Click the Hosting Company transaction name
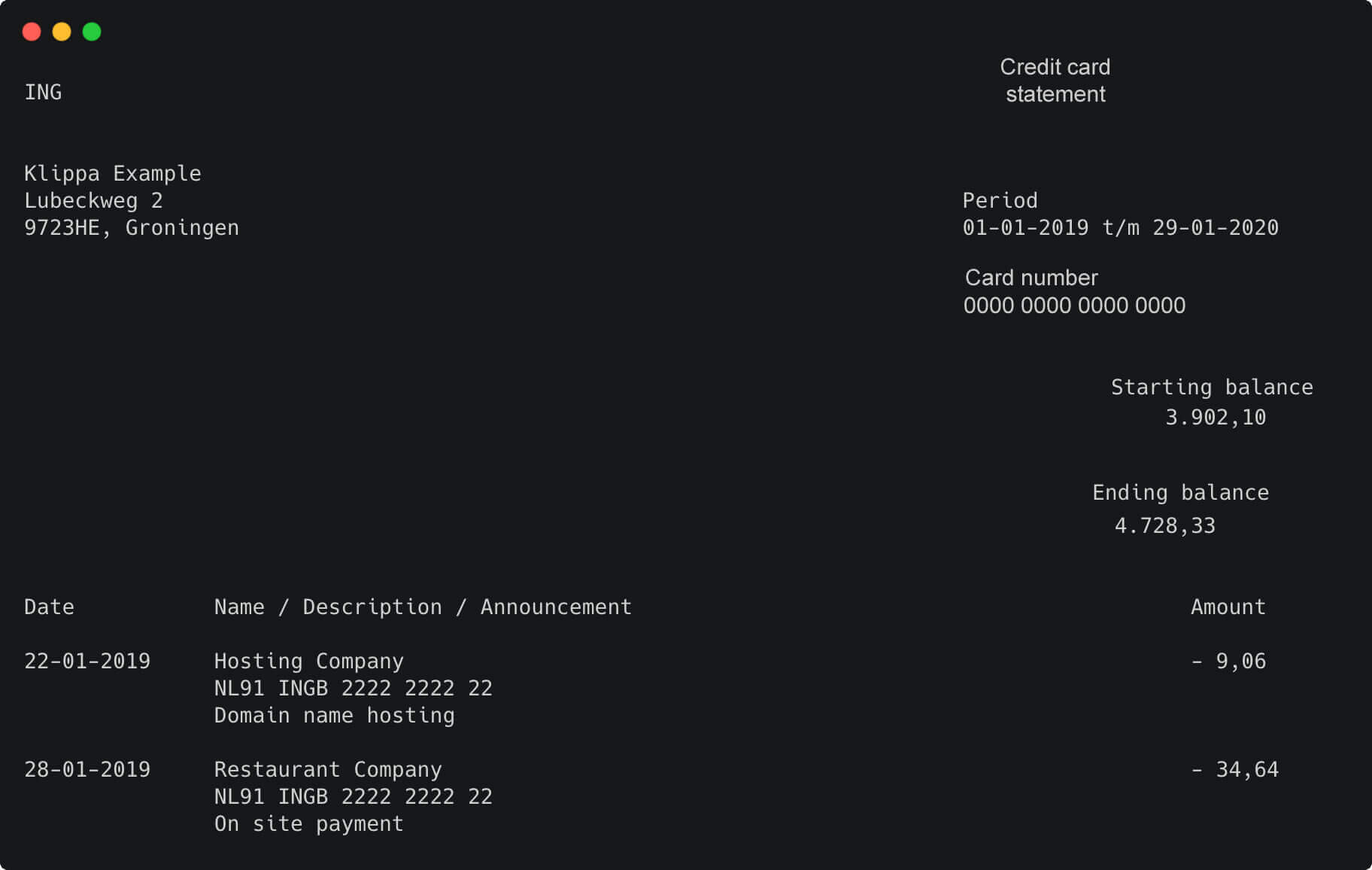Viewport: 1372px width, 870px height. tap(308, 662)
